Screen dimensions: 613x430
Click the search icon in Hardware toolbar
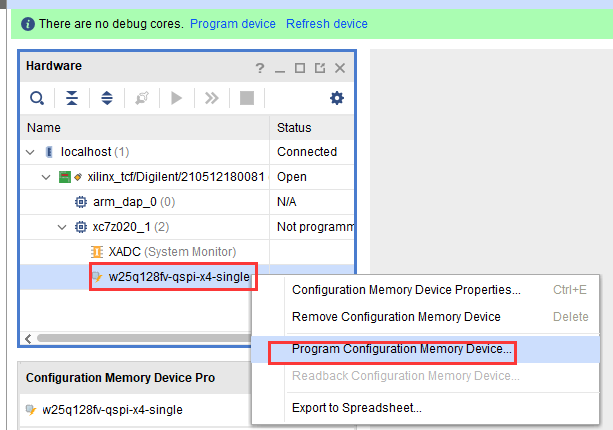[x=37, y=98]
